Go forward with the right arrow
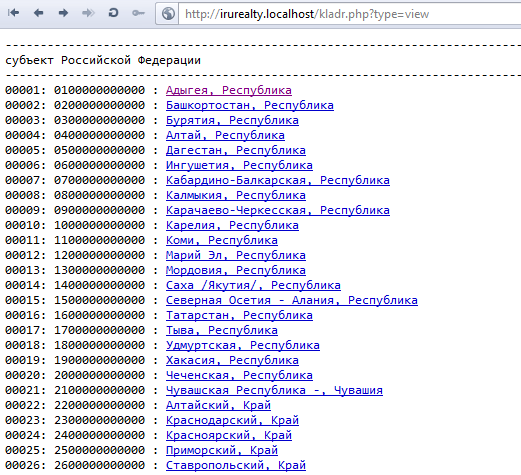The width and height of the screenshot is (521, 475). coord(63,13)
